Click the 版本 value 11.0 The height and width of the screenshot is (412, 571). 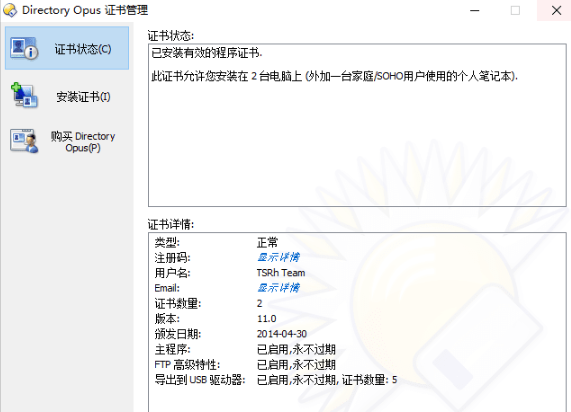[267, 319]
